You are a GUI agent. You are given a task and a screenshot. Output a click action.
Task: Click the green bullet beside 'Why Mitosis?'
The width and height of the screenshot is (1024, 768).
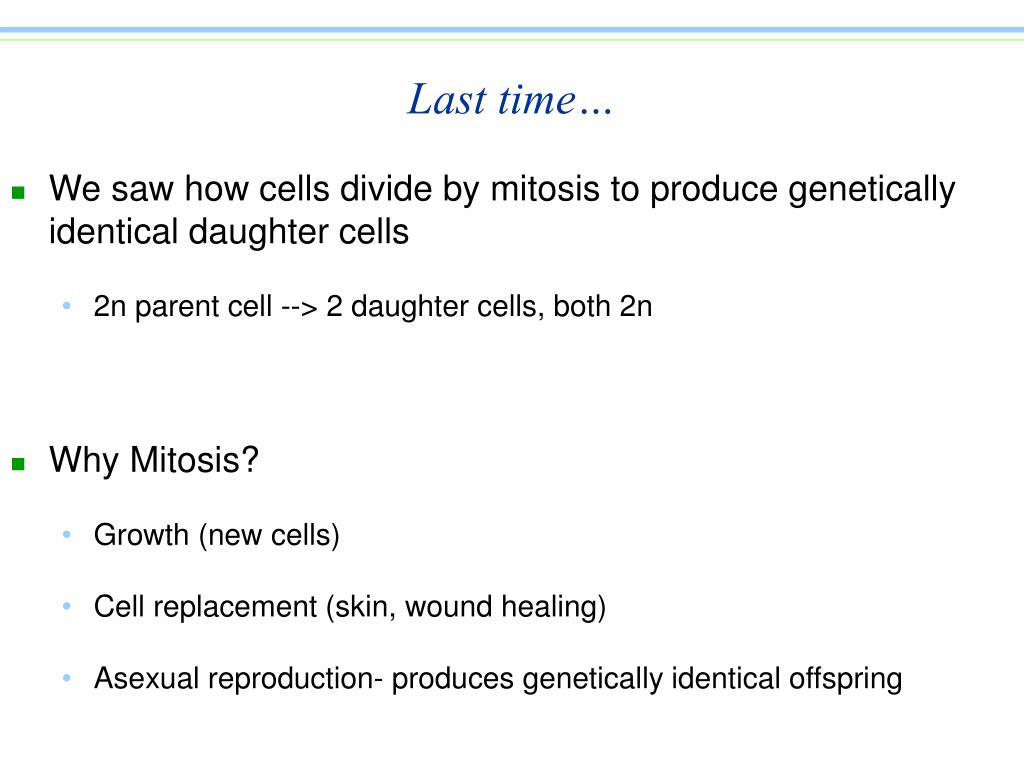click(18, 464)
